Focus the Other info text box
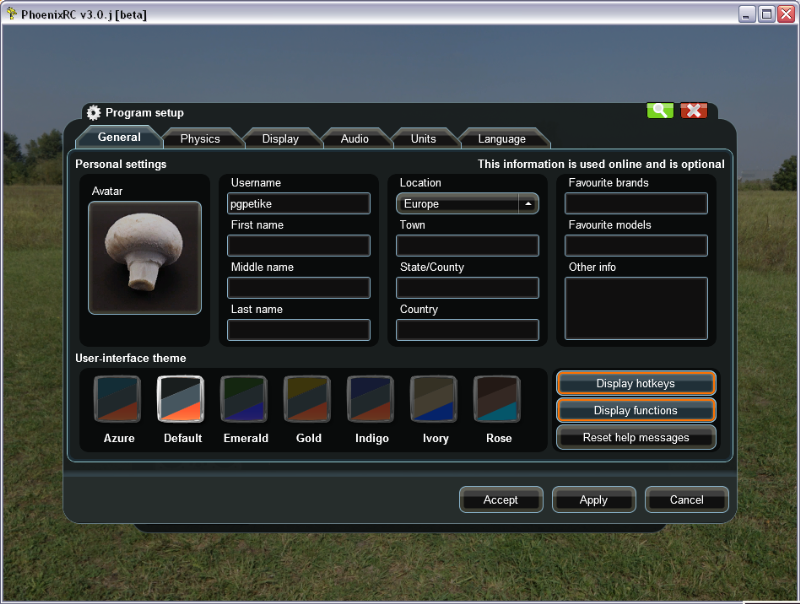Image resolution: width=800 pixels, height=604 pixels. 636,308
